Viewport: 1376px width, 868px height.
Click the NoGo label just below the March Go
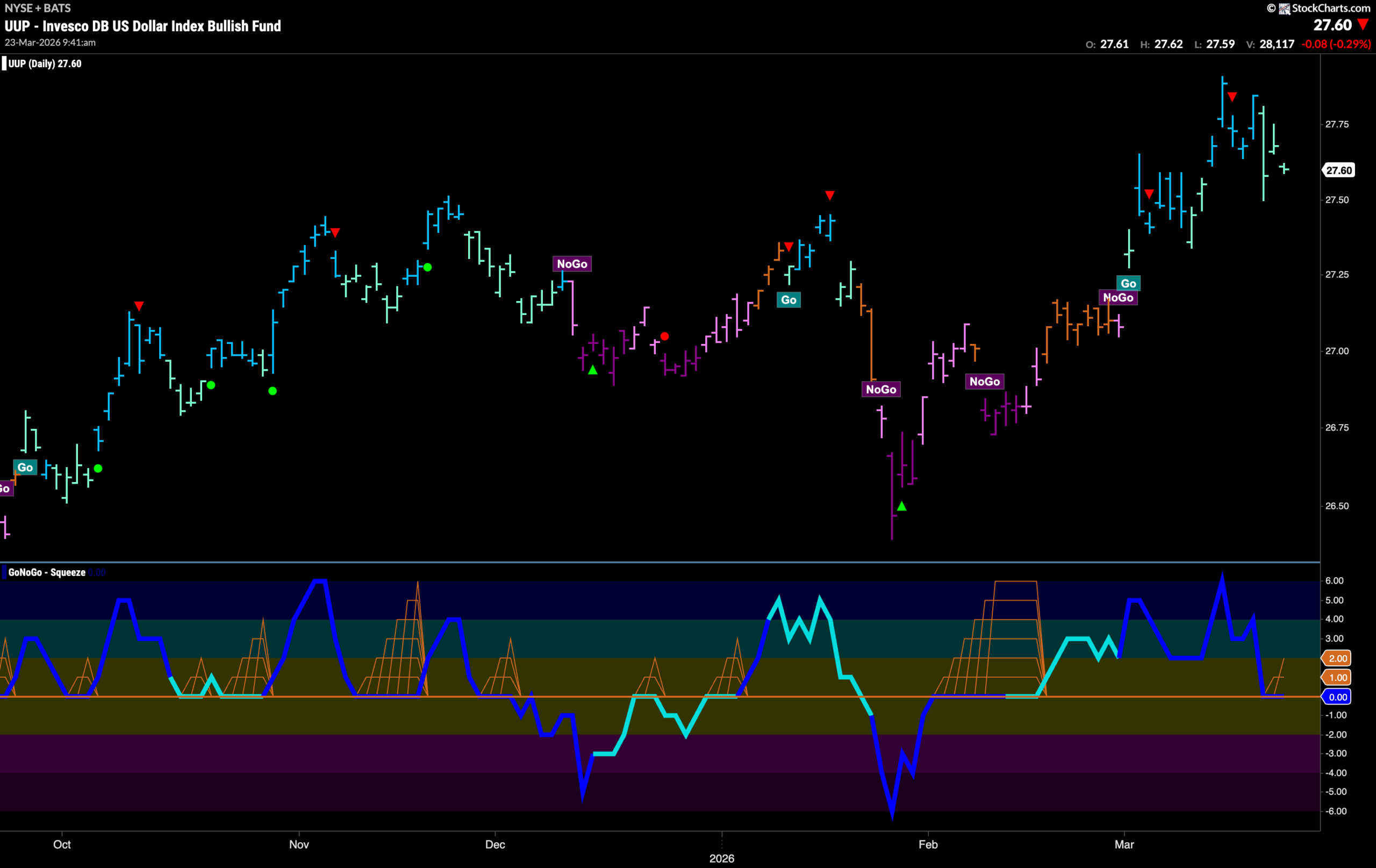1119,298
